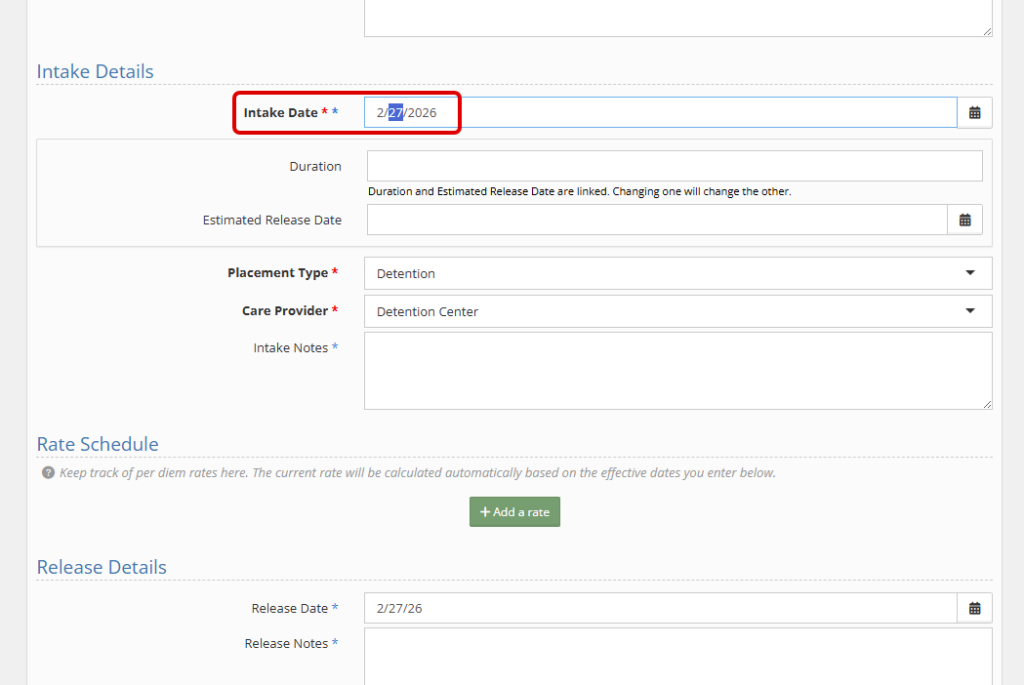
Task: Click into the Duration field
Action: tap(674, 166)
